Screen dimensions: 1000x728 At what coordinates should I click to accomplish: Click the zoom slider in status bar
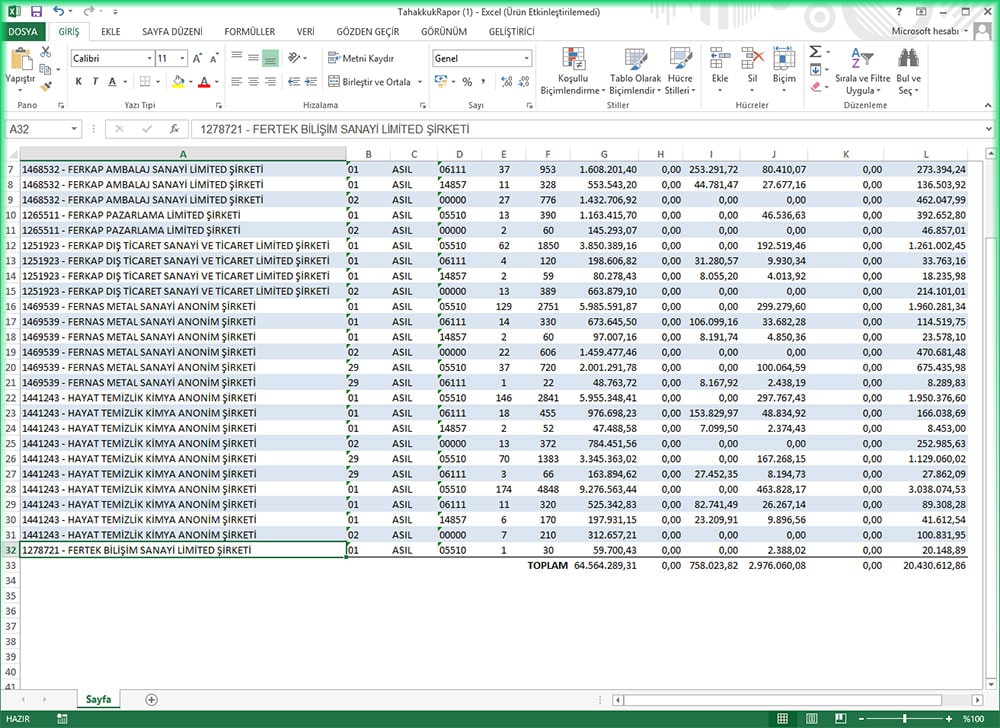click(x=905, y=719)
